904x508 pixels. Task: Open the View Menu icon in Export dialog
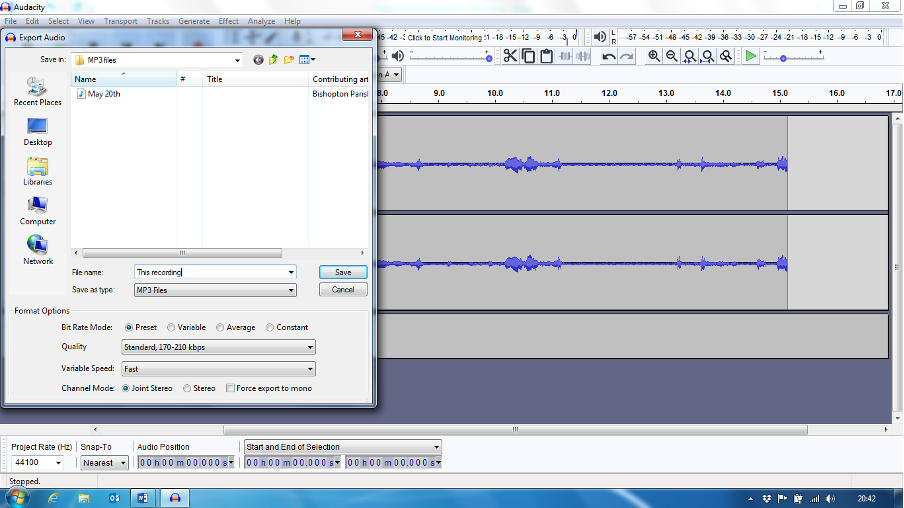307,60
